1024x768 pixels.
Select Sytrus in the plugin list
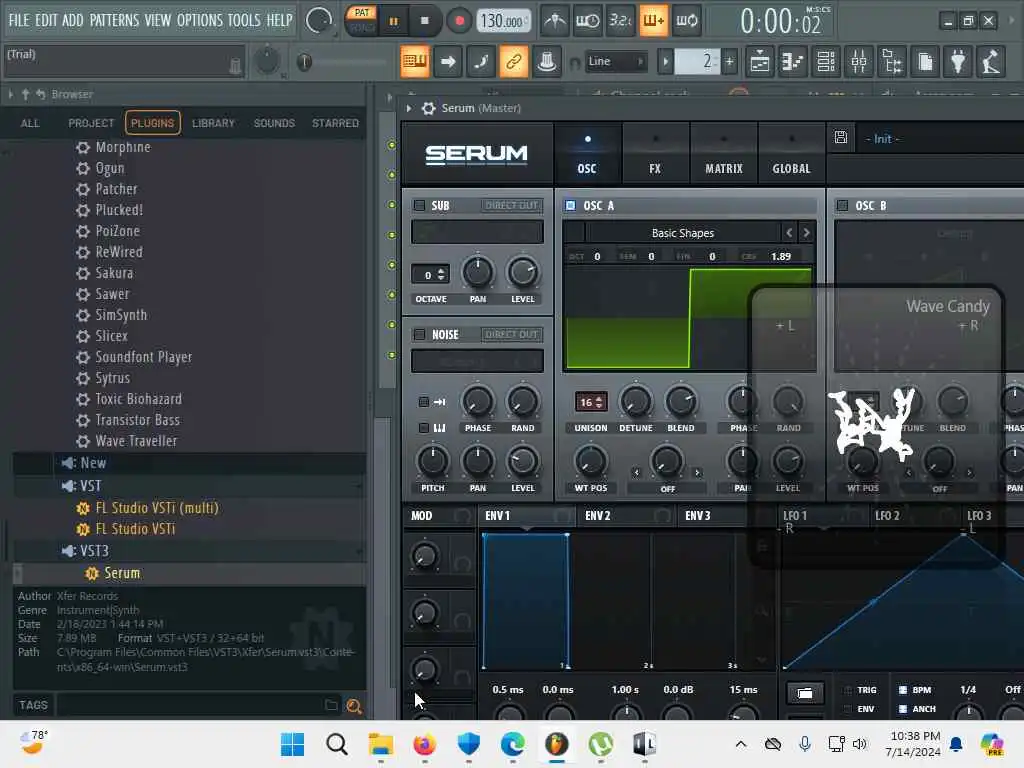112,378
